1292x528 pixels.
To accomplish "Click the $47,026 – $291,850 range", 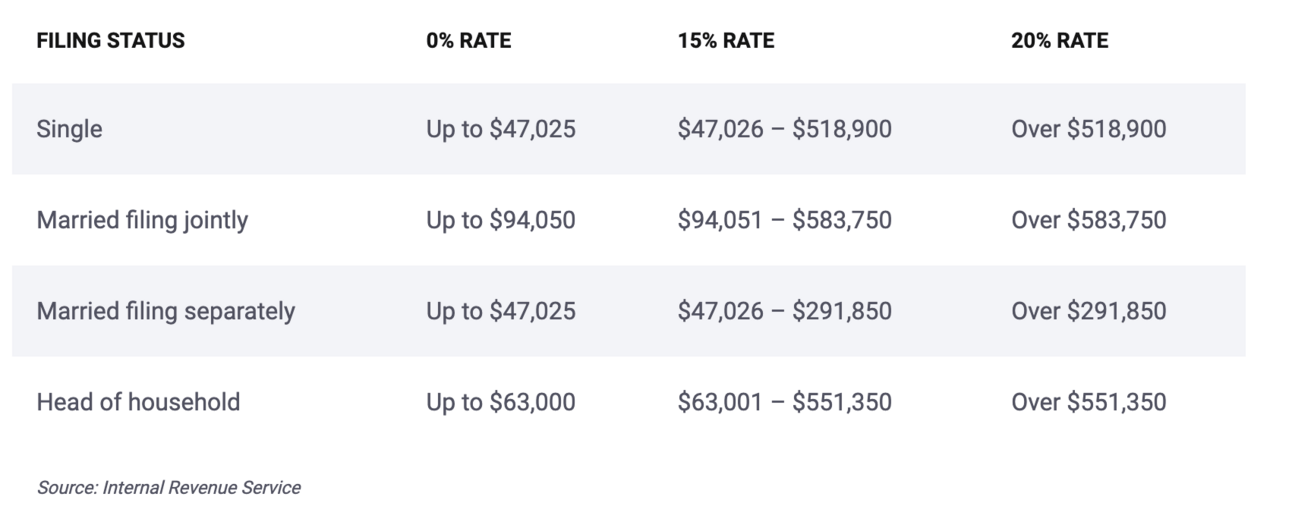I will pos(784,311).
